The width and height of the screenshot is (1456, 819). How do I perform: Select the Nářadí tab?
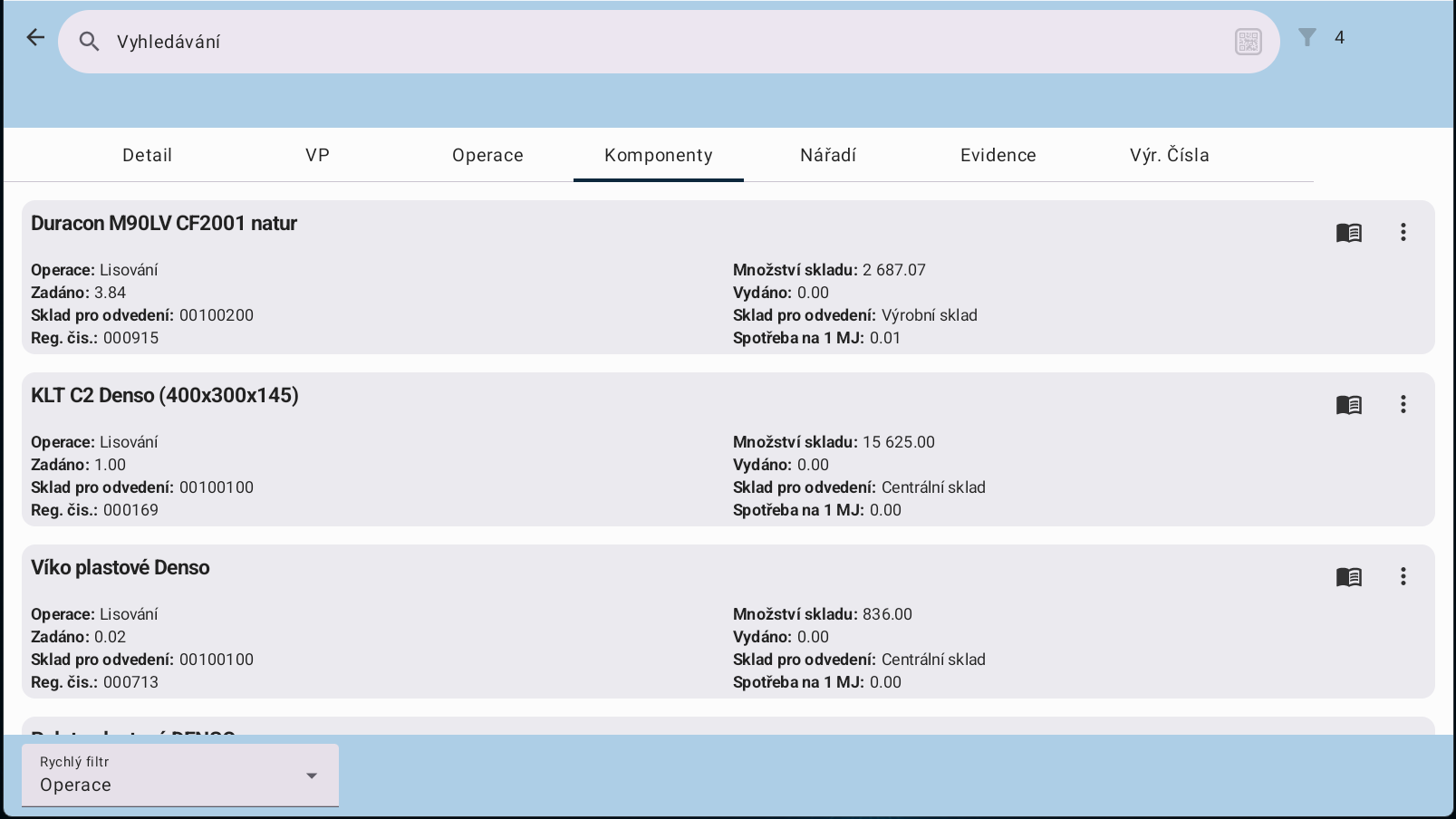tap(828, 155)
